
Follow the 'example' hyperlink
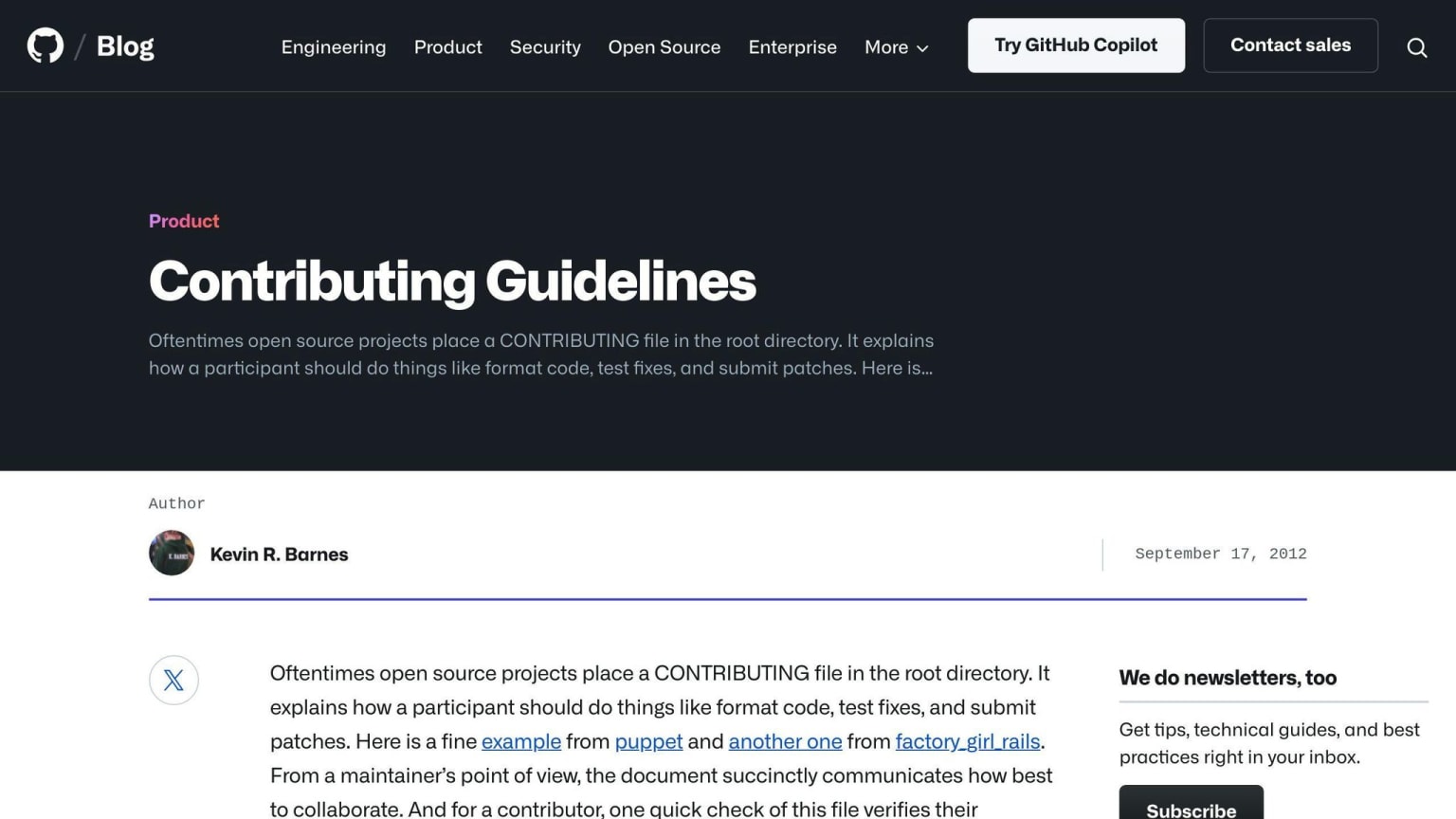521,741
